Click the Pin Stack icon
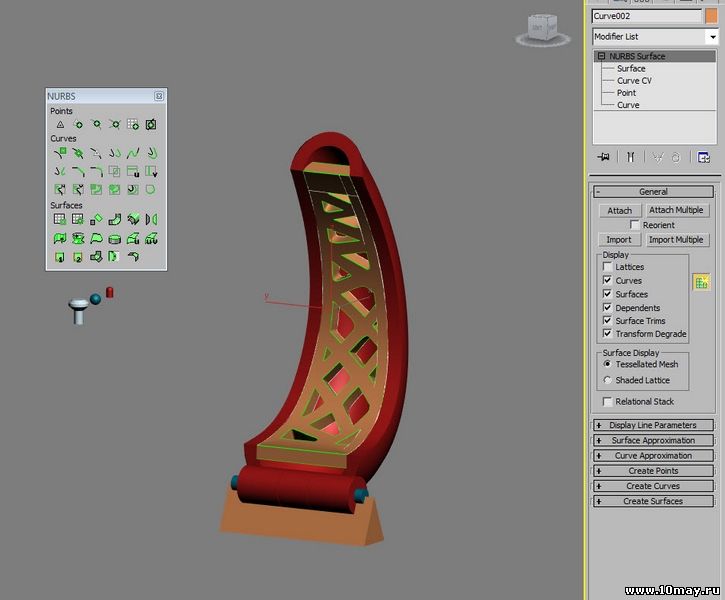 603,157
